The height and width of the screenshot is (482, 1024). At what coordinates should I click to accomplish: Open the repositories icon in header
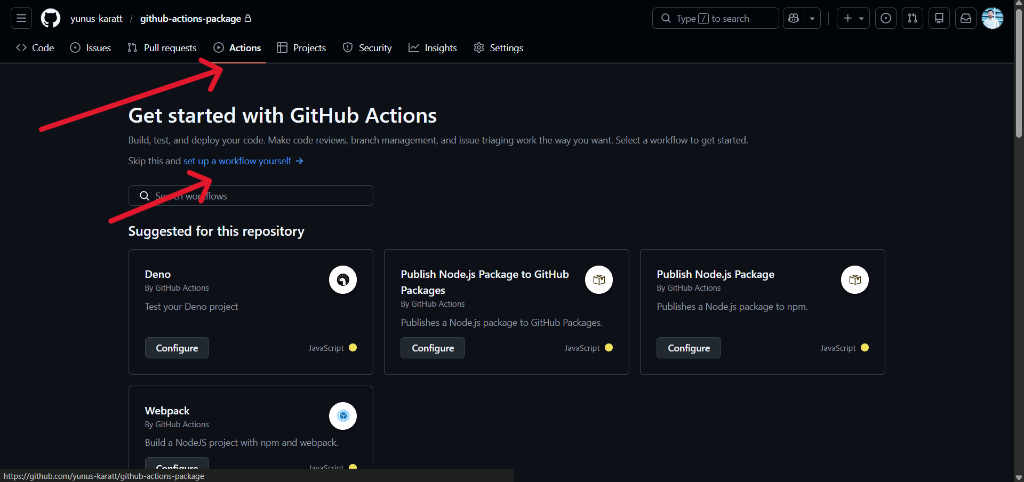[938, 18]
